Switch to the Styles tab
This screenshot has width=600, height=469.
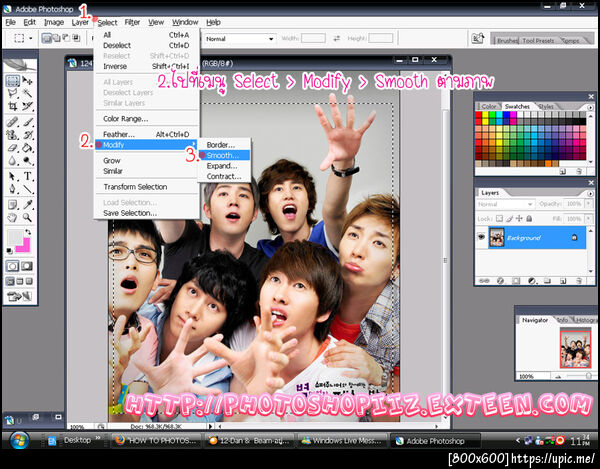[546, 106]
